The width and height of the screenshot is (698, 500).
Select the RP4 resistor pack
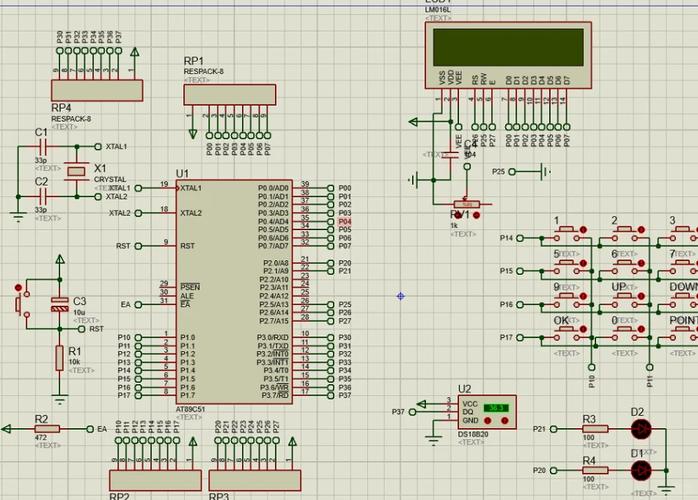point(97,90)
